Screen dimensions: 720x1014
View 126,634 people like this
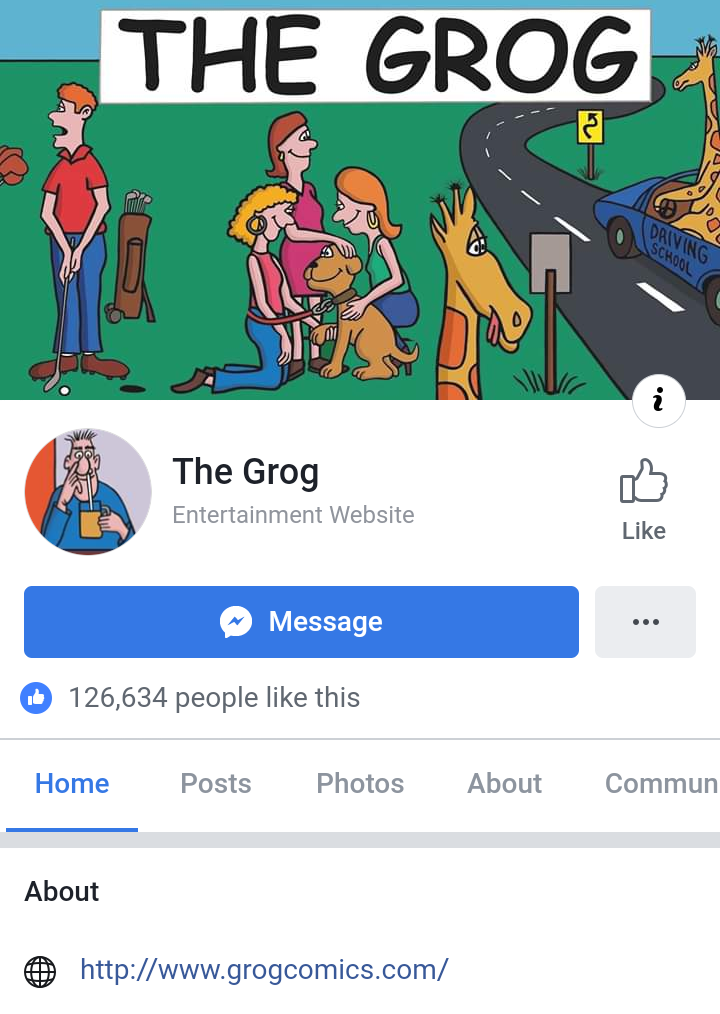tap(214, 698)
